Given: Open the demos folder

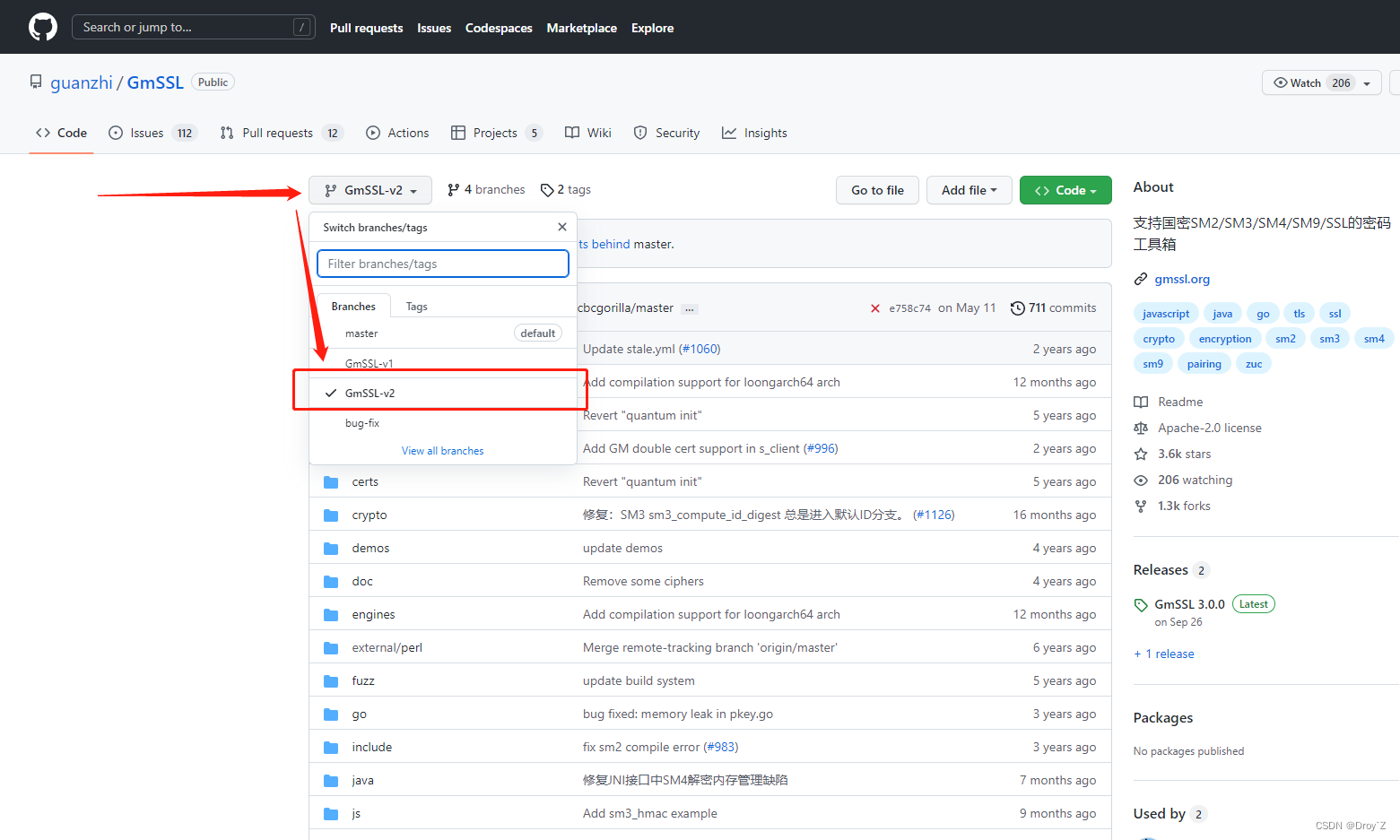Looking at the screenshot, I should [x=370, y=548].
